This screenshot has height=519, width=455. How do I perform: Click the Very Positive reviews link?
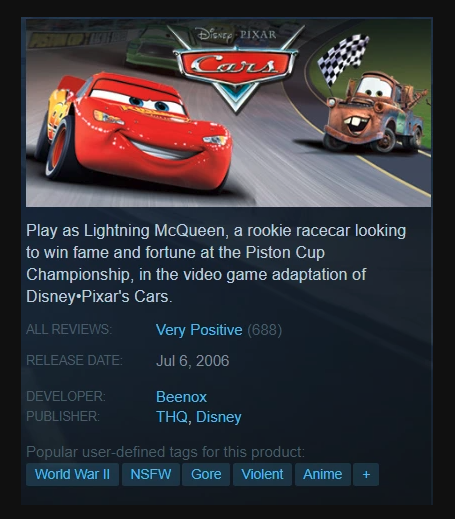point(199,330)
